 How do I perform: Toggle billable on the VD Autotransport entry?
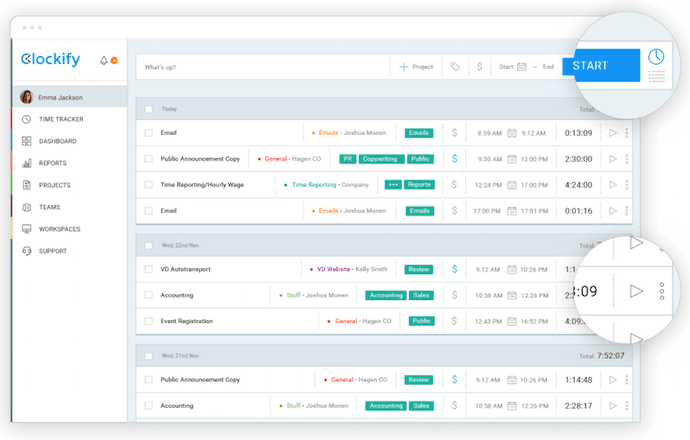tap(454, 269)
